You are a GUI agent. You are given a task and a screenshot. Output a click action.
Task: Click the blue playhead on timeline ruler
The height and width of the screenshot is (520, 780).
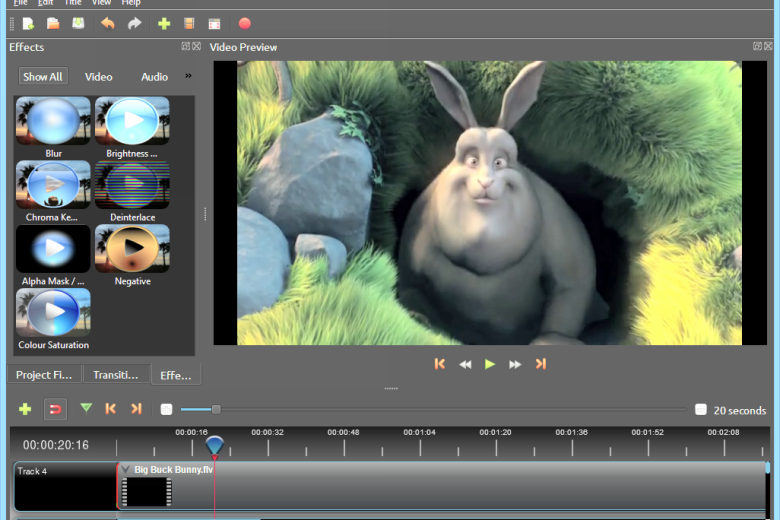pos(214,445)
